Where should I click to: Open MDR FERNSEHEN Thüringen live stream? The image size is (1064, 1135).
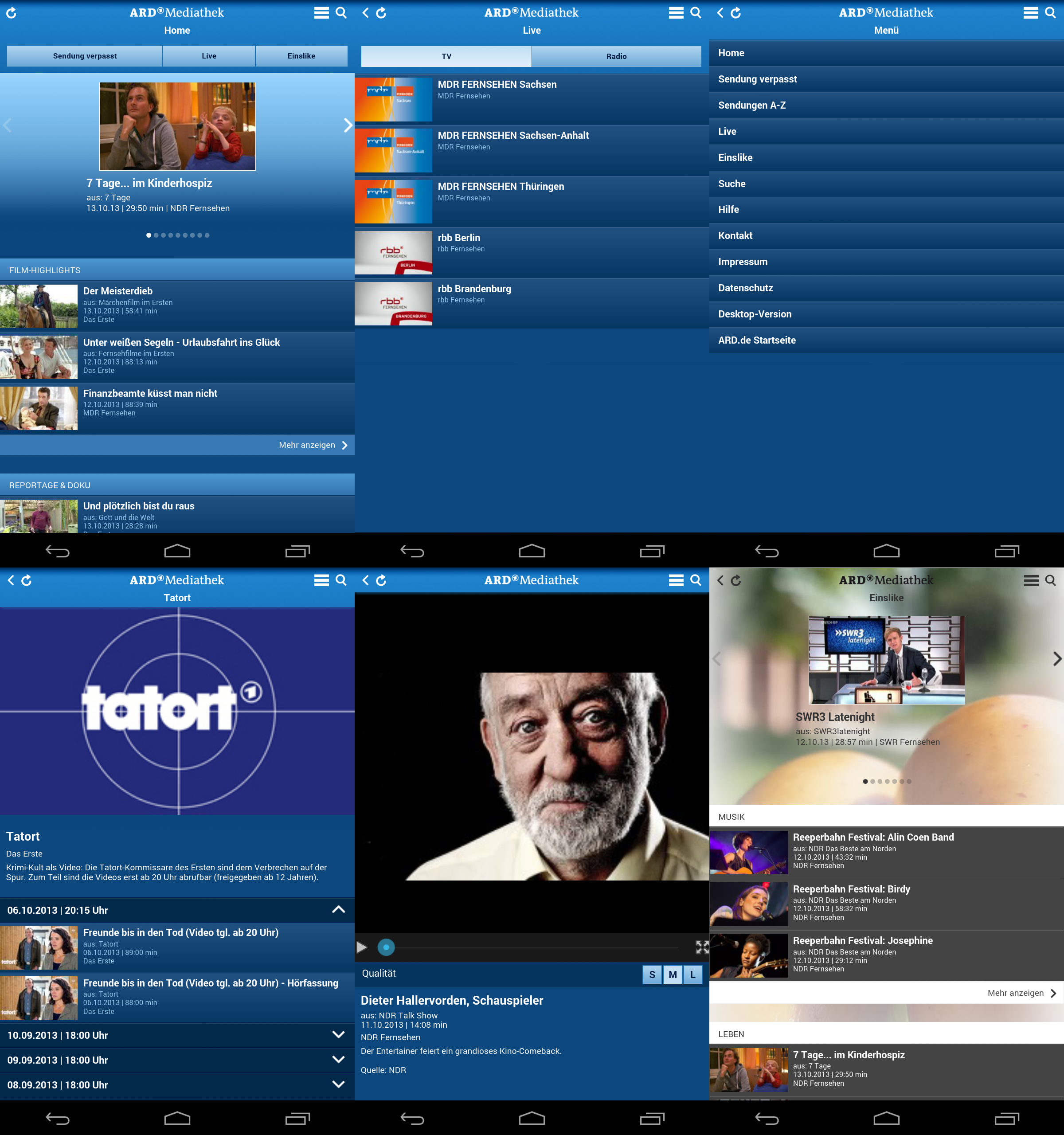(532, 202)
